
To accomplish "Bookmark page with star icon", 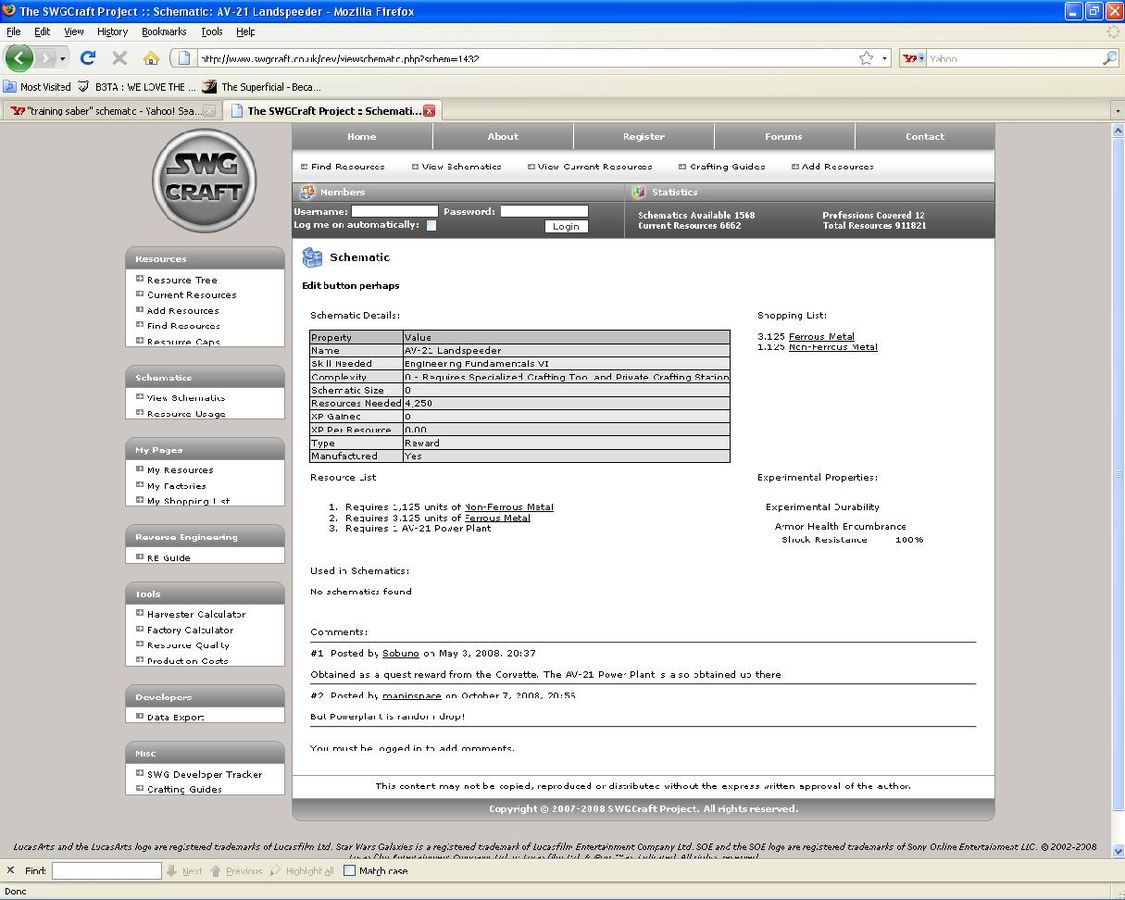I will (x=866, y=58).
